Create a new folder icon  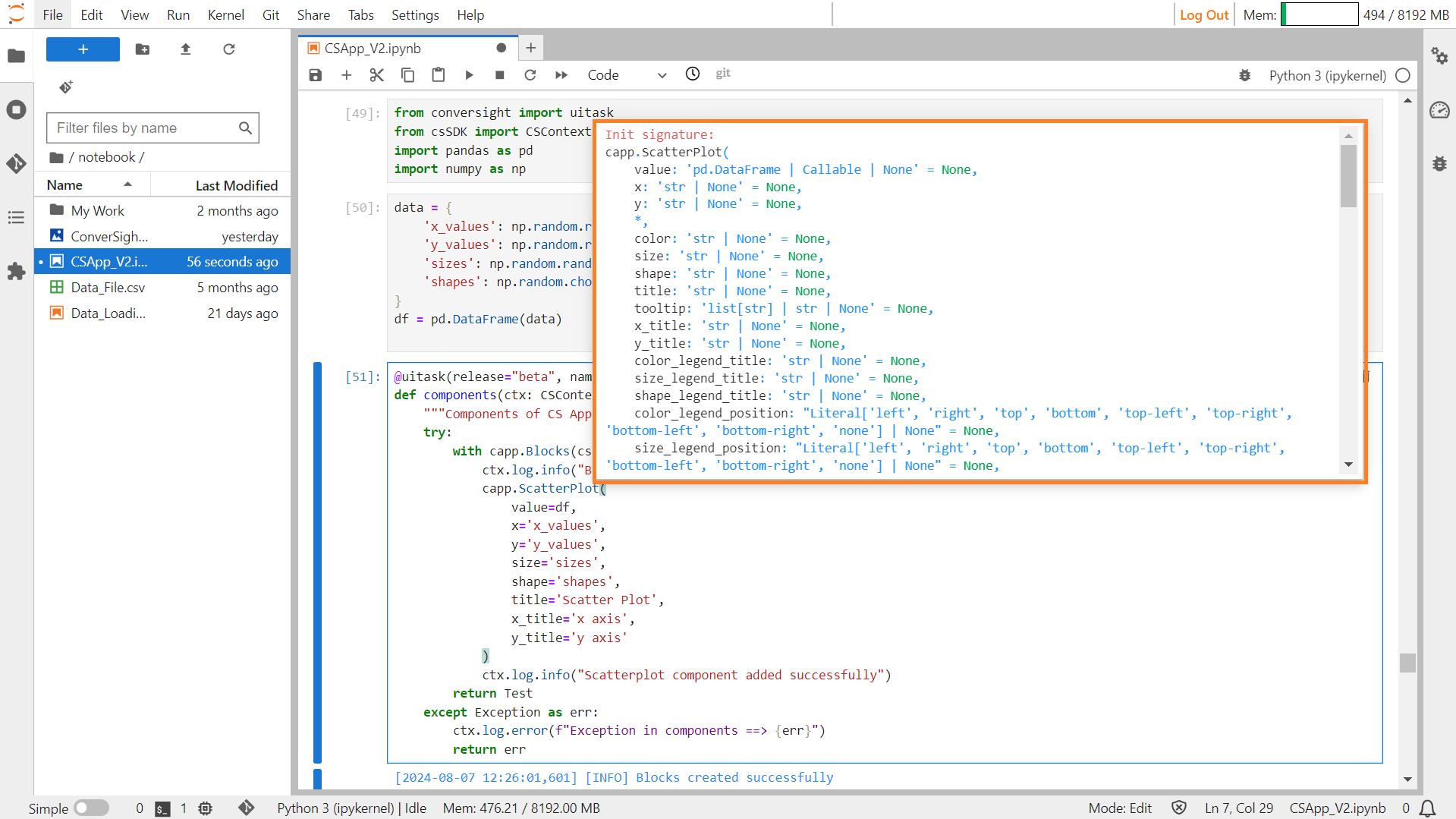143,49
